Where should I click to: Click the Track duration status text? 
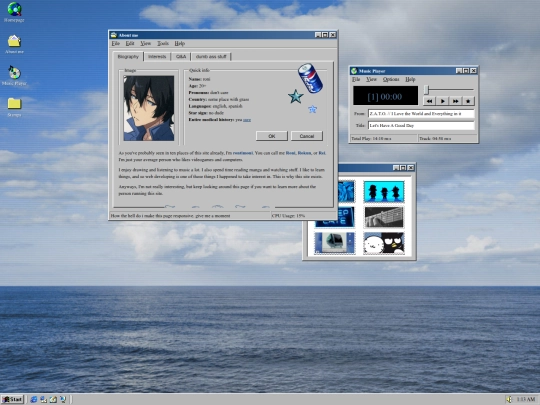(x=435, y=138)
